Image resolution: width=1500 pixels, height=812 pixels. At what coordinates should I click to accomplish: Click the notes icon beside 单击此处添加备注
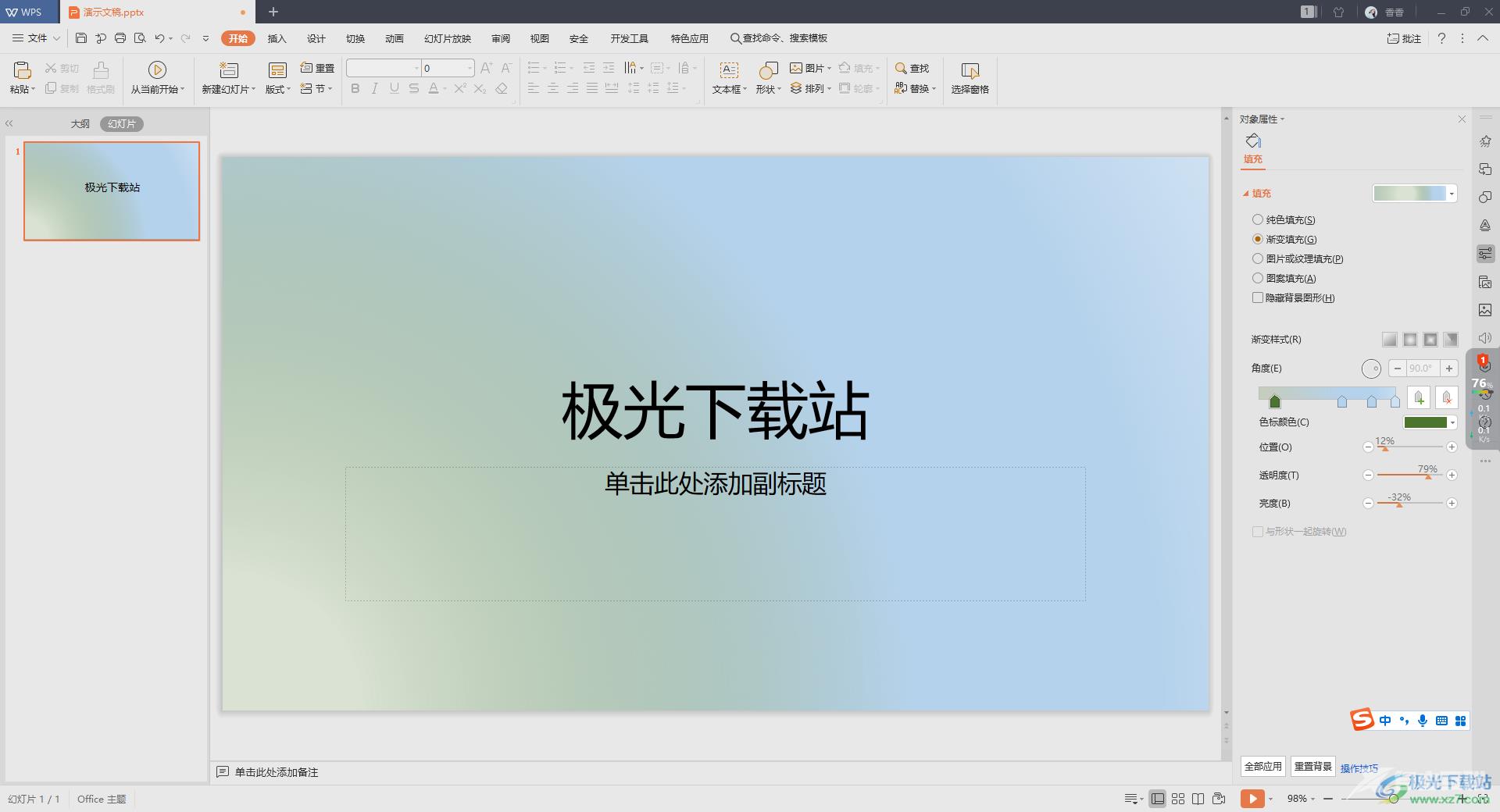tap(223, 772)
